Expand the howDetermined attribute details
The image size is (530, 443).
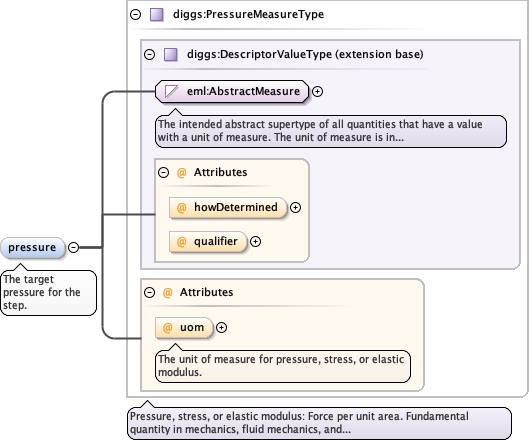295,207
